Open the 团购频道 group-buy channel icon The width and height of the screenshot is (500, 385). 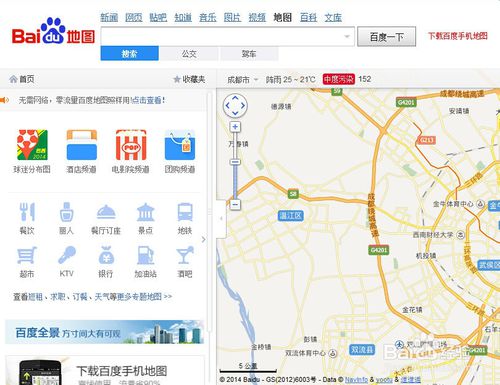click(x=180, y=145)
